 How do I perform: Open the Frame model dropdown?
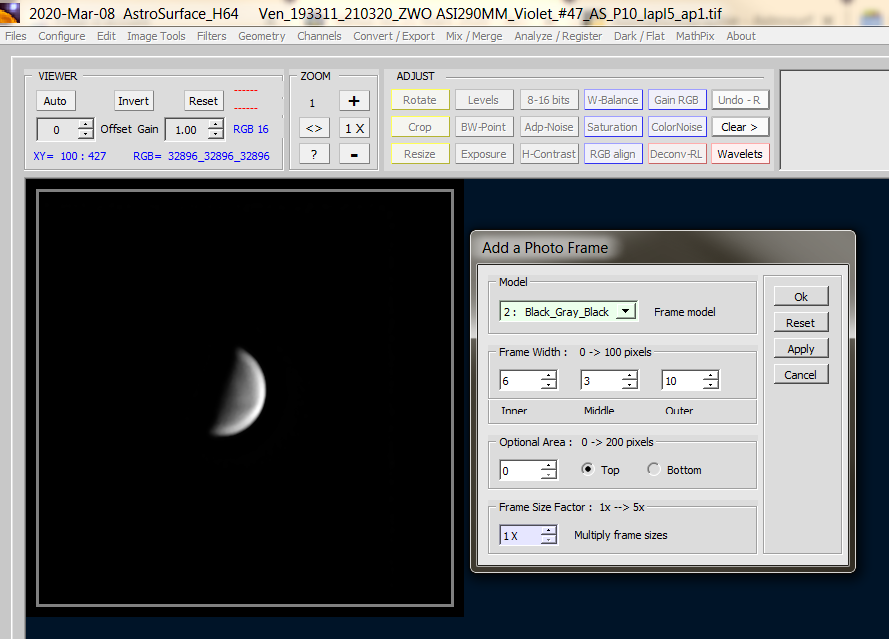[x=625, y=311]
